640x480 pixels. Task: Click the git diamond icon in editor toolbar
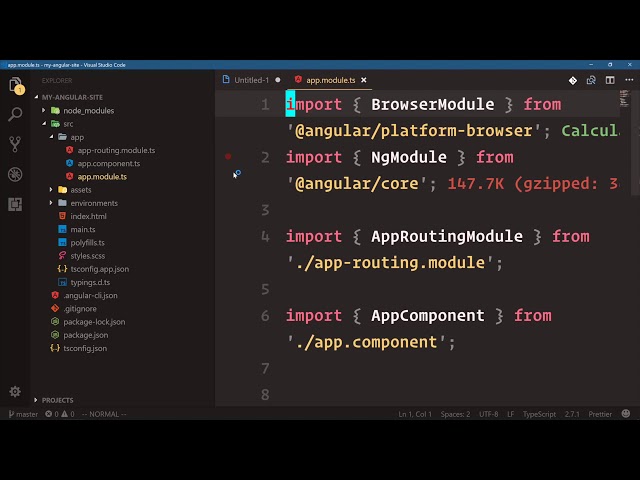pos(573,80)
